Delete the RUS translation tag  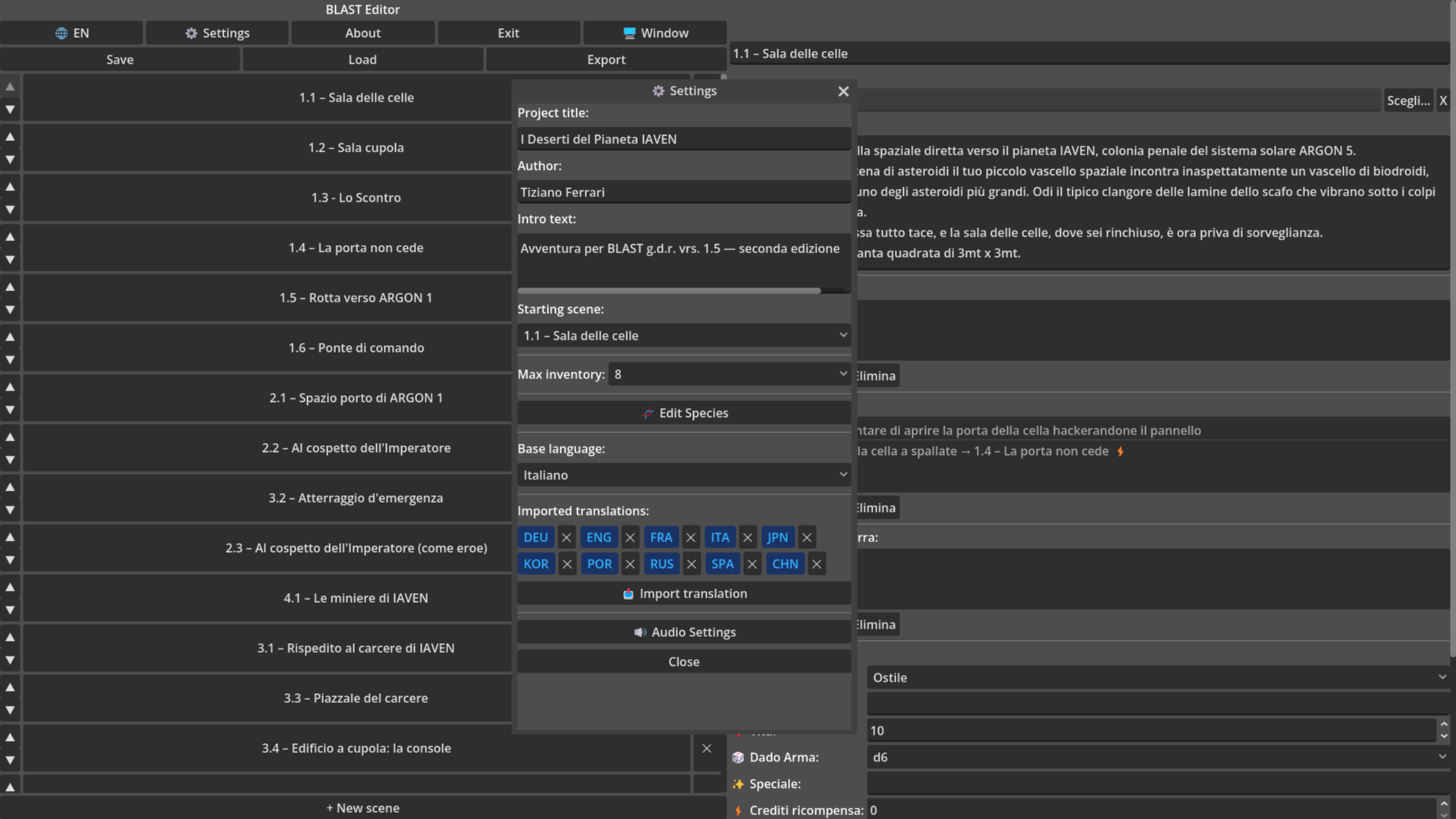[691, 564]
